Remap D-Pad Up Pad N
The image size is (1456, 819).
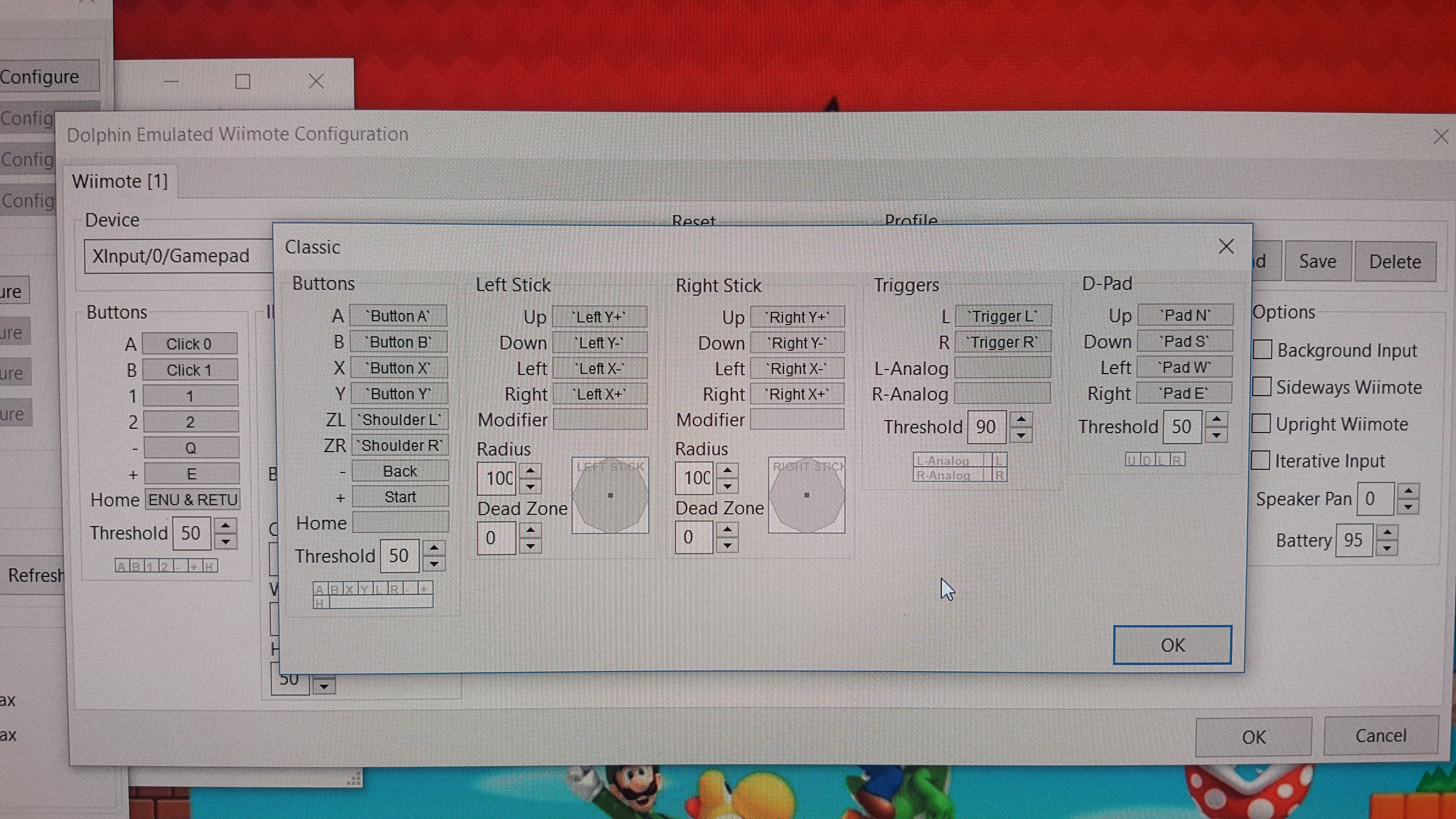click(x=1185, y=315)
